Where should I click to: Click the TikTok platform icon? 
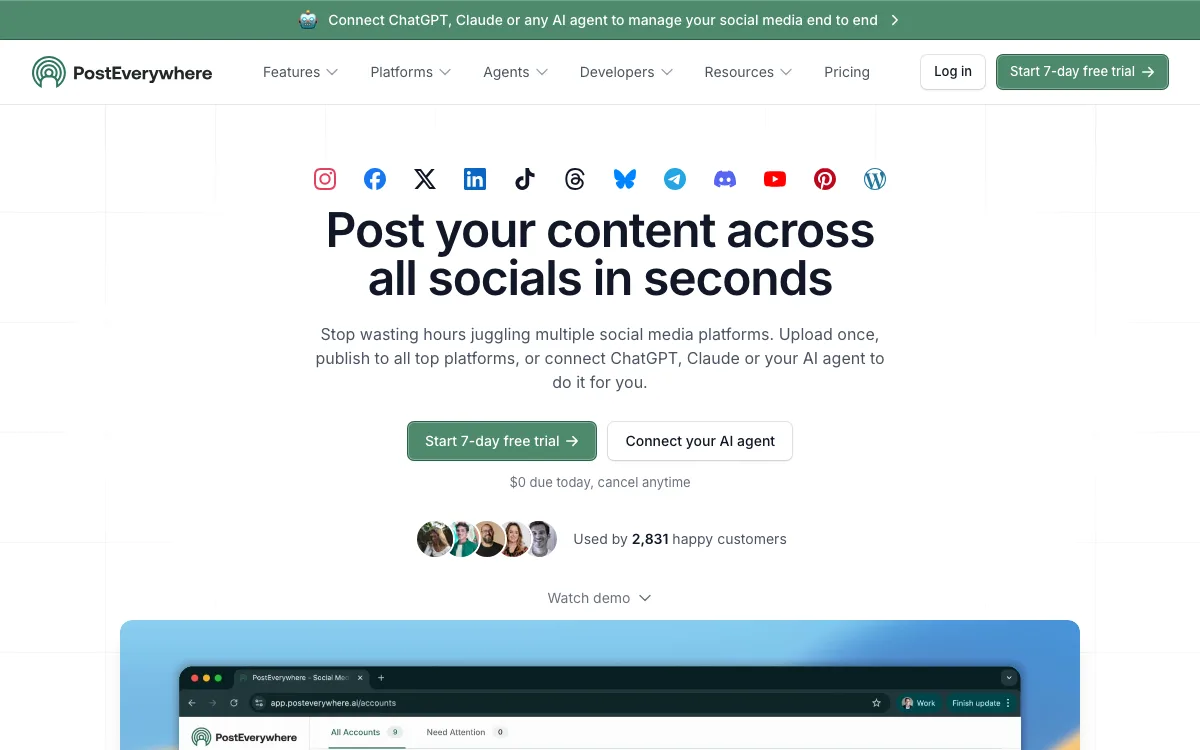pos(525,179)
